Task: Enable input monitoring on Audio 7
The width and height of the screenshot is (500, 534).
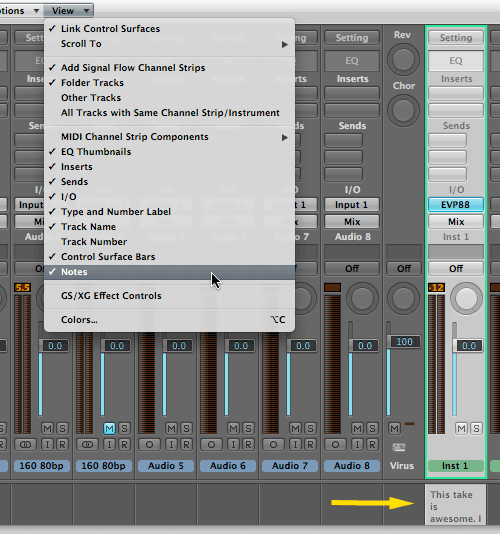Action: click(295, 444)
